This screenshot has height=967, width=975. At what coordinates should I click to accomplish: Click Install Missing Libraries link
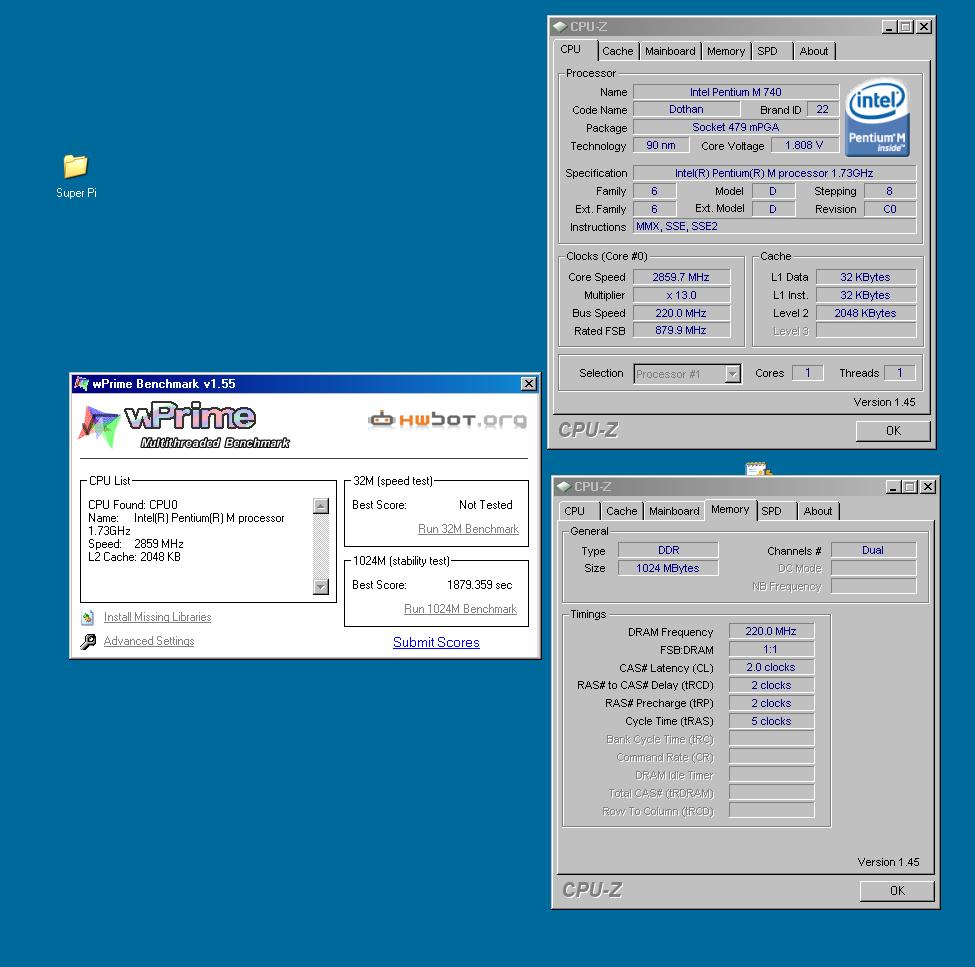tap(157, 617)
